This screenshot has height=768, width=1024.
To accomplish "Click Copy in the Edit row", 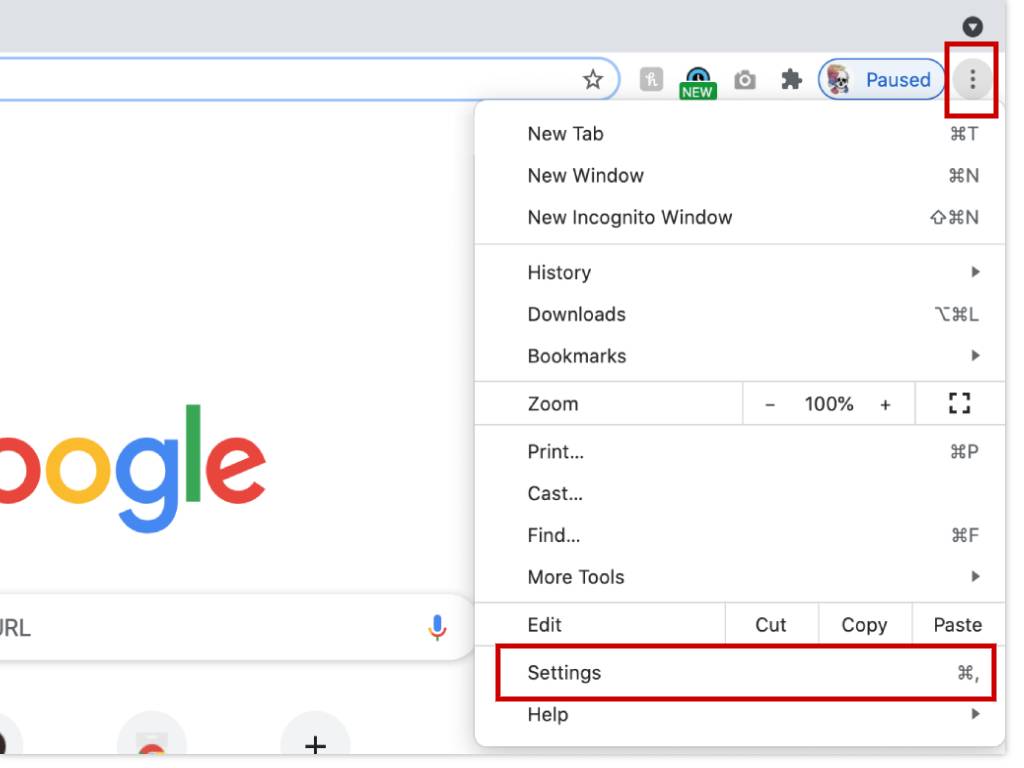I will [x=864, y=625].
